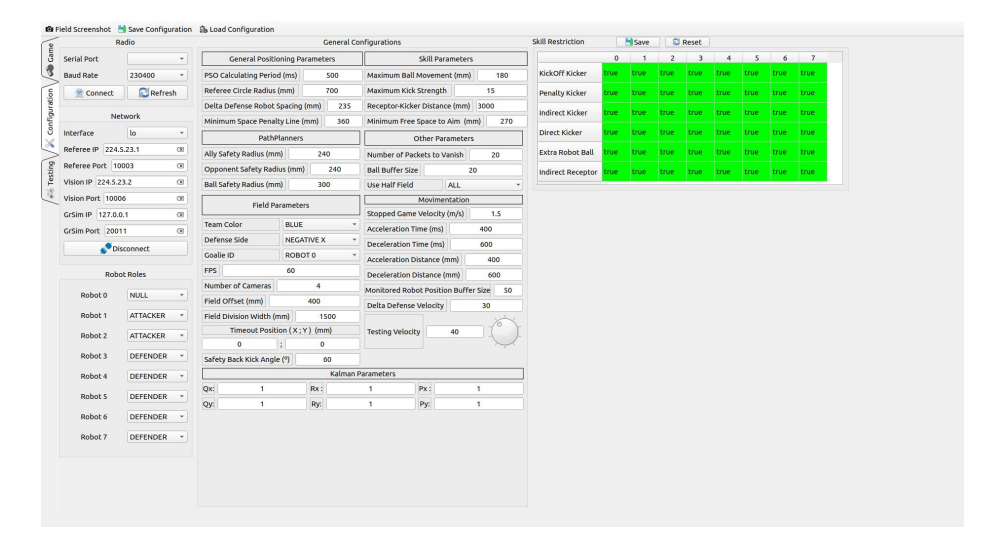
Task: Open the Goalie ID dropdown
Action: 321,255
